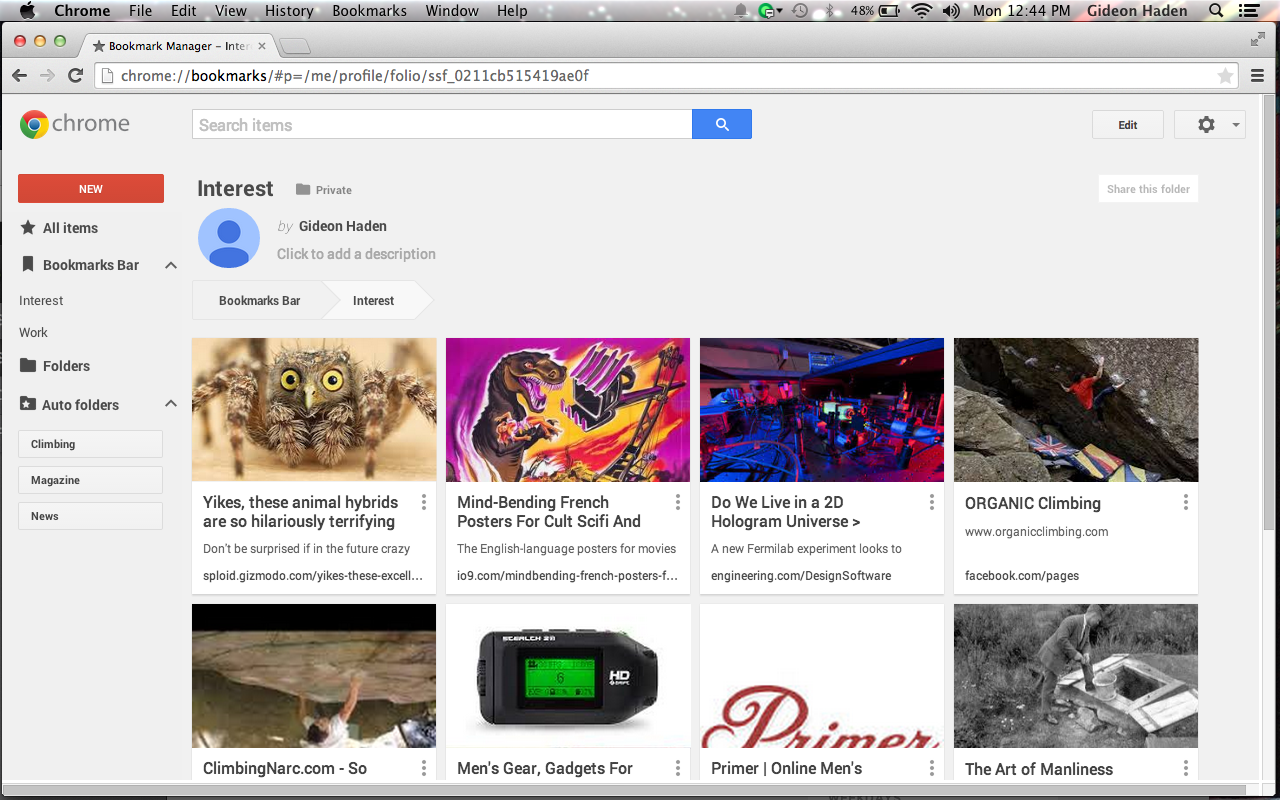The height and width of the screenshot is (800, 1280).
Task: Reload the page with the refresh icon
Action: 75,76
